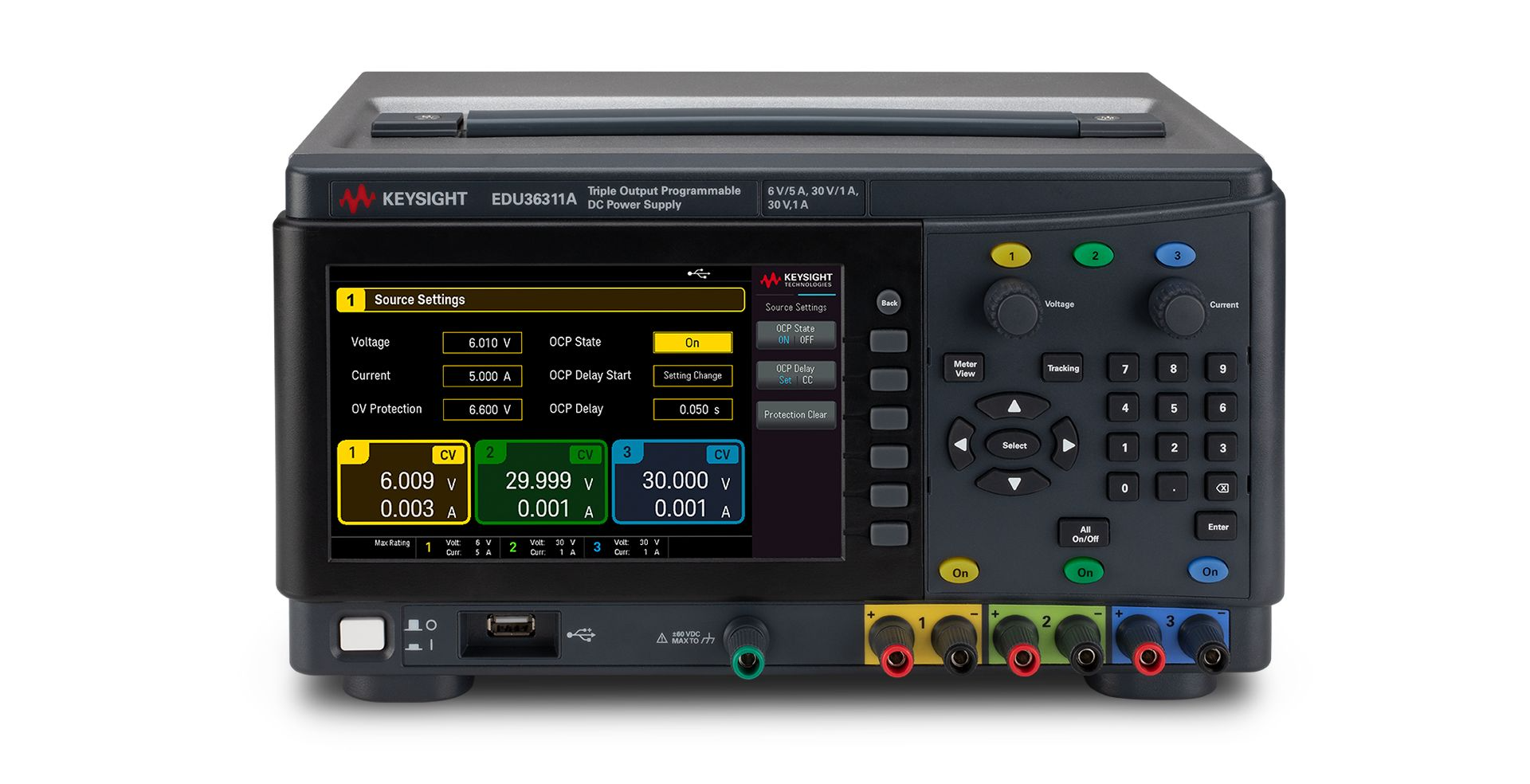The width and height of the screenshot is (1530, 784).
Task: Click the Meter View key
Action: [965, 368]
